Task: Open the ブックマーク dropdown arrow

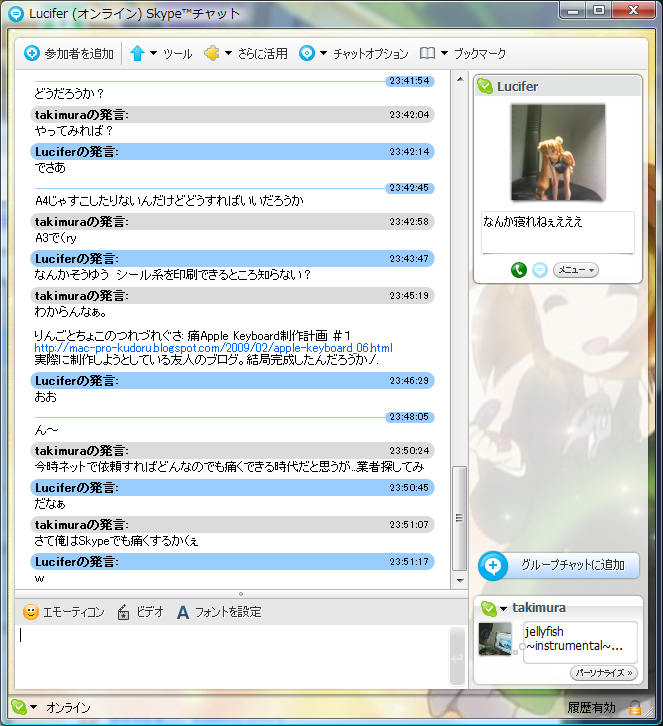Action: point(444,53)
